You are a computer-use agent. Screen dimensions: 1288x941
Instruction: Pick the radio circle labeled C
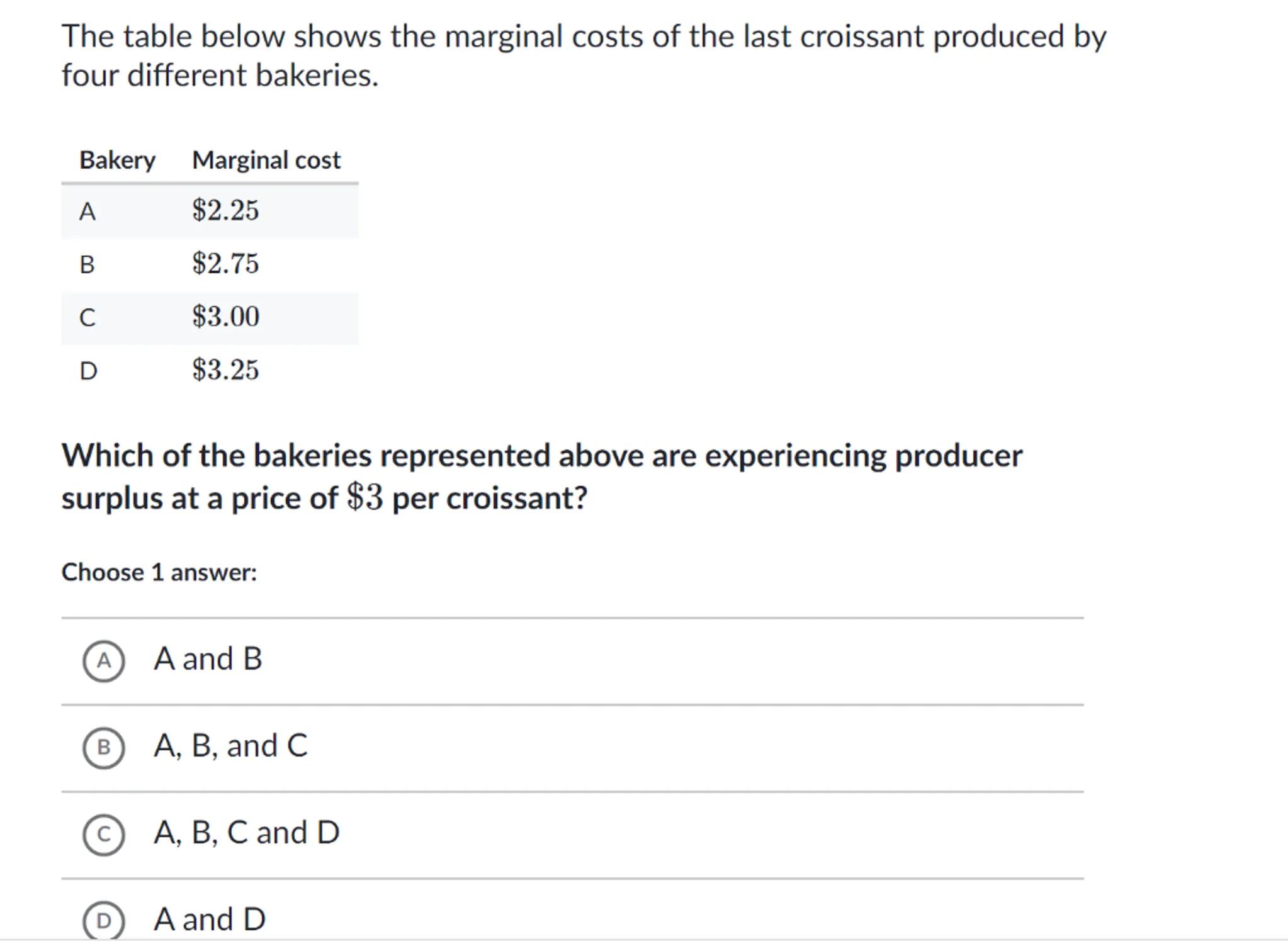coord(104,835)
